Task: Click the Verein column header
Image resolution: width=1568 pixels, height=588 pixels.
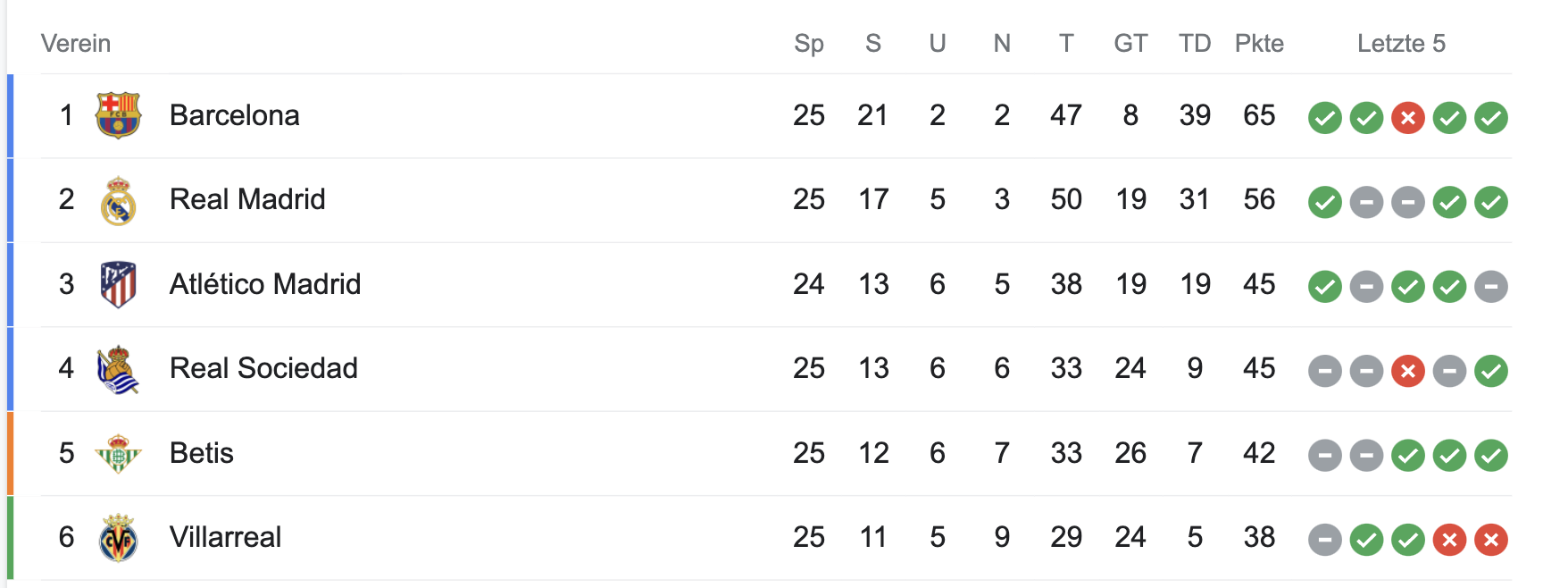Action: point(76,43)
